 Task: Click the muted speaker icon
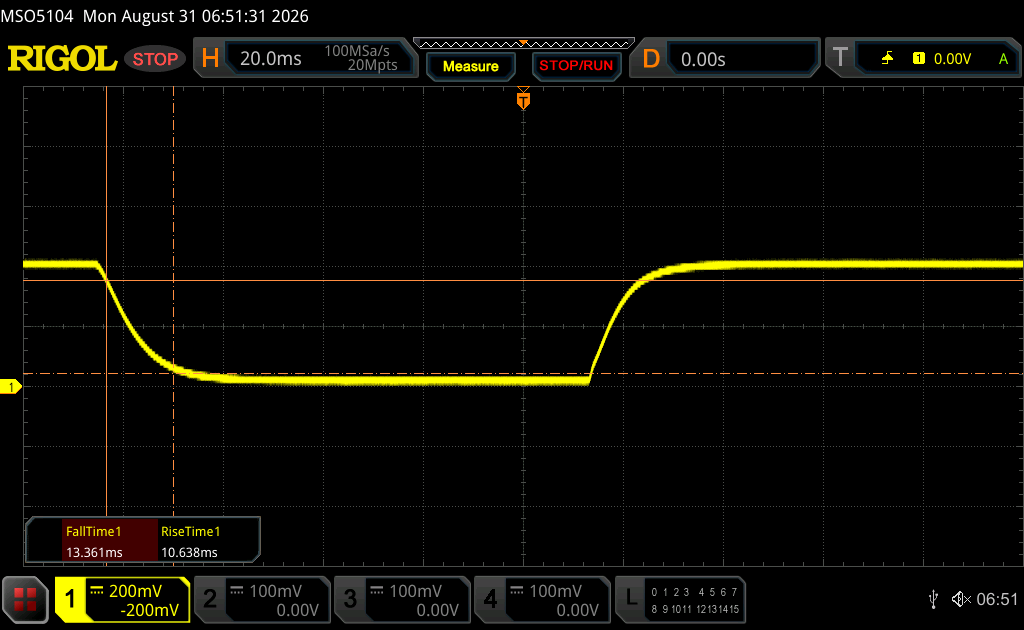tap(961, 599)
